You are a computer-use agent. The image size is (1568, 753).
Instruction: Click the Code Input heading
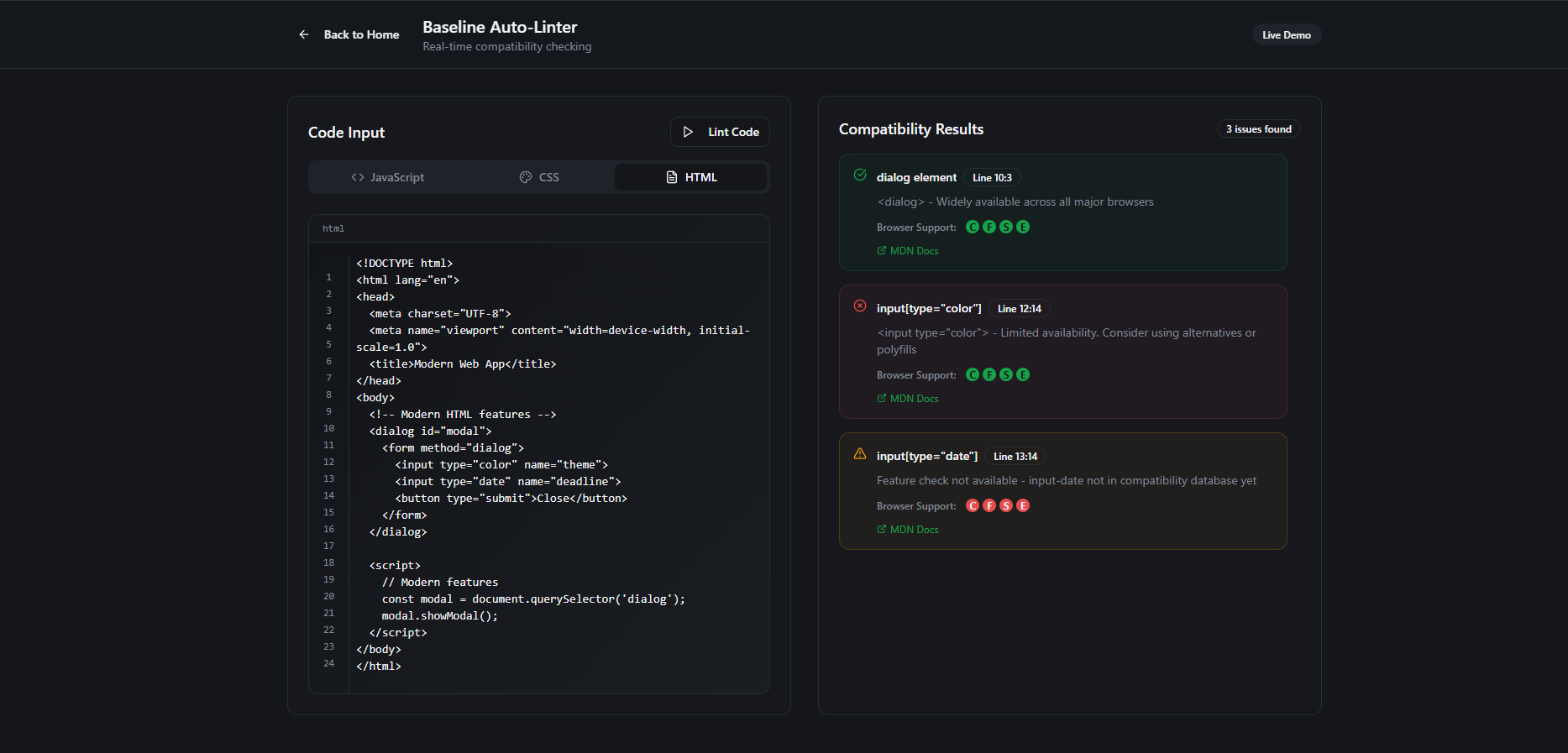pyautogui.click(x=346, y=132)
